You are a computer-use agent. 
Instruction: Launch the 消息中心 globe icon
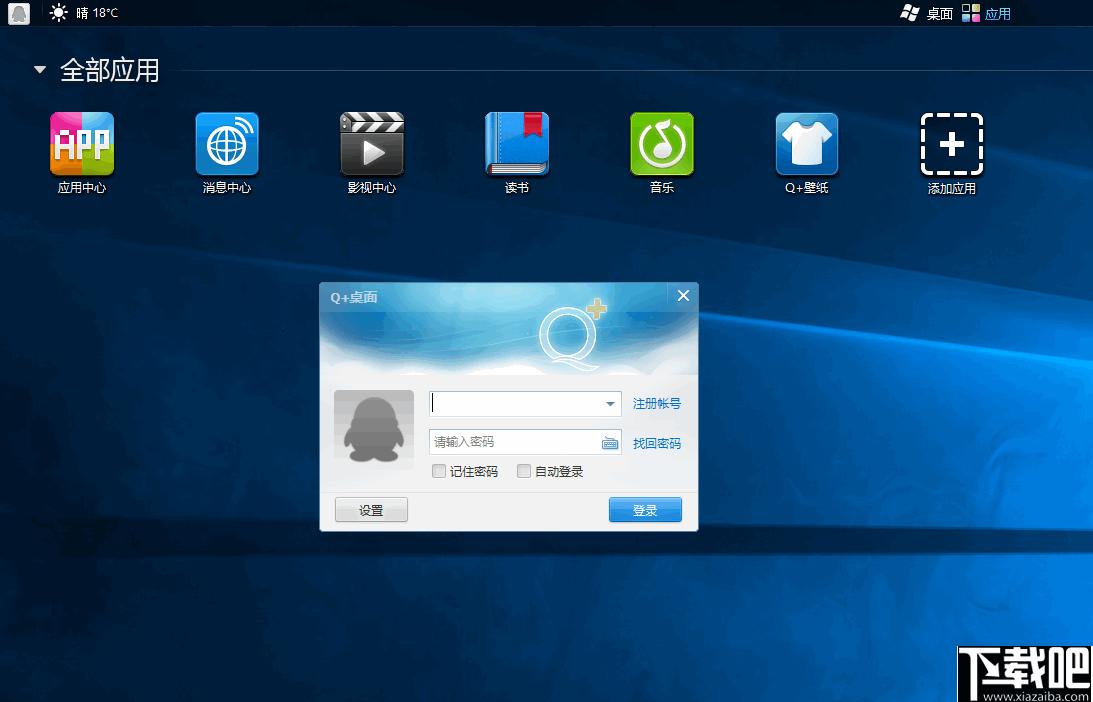[x=227, y=144]
